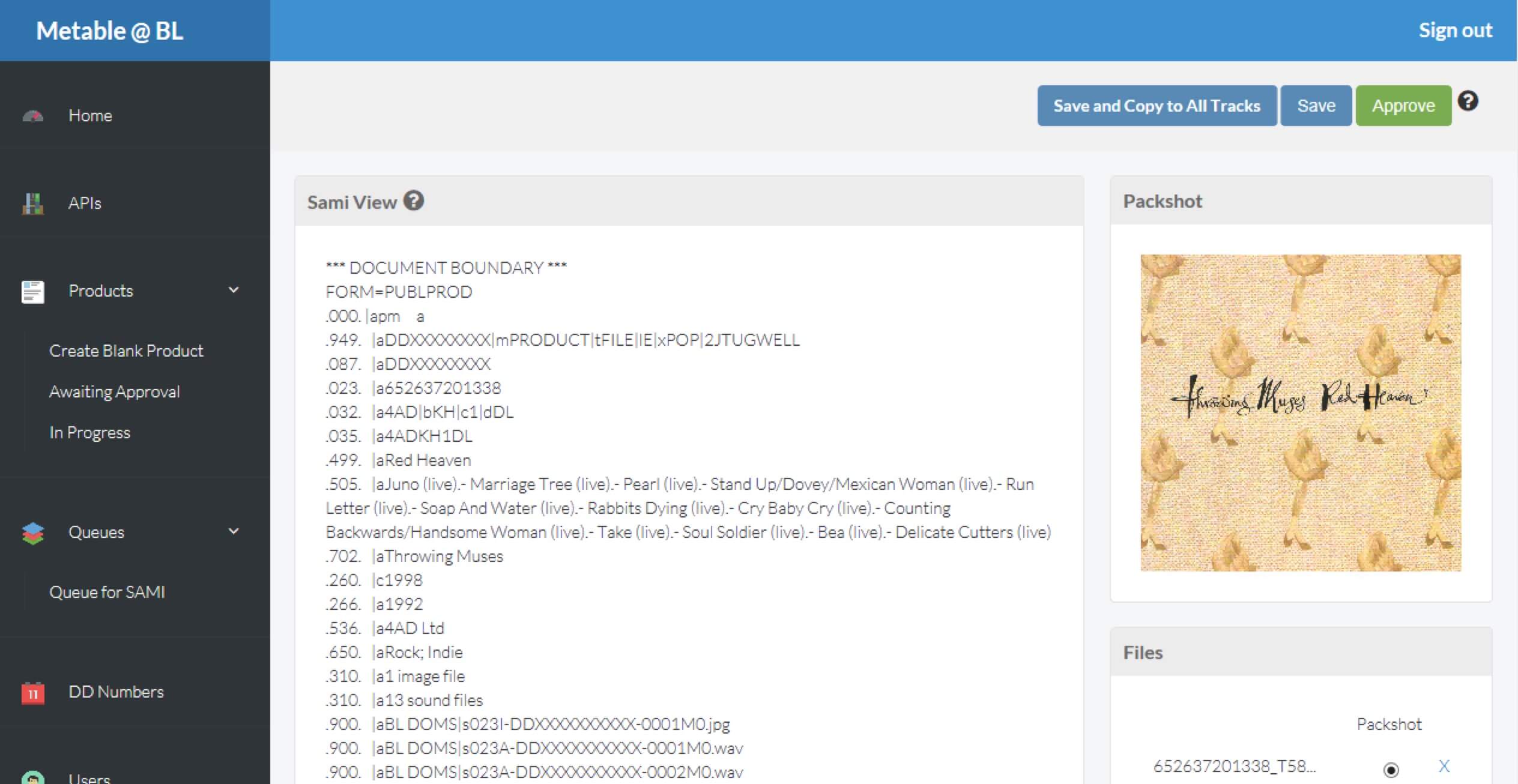The image size is (1518, 784).
Task: Open Queue for SAMI
Action: 107,592
